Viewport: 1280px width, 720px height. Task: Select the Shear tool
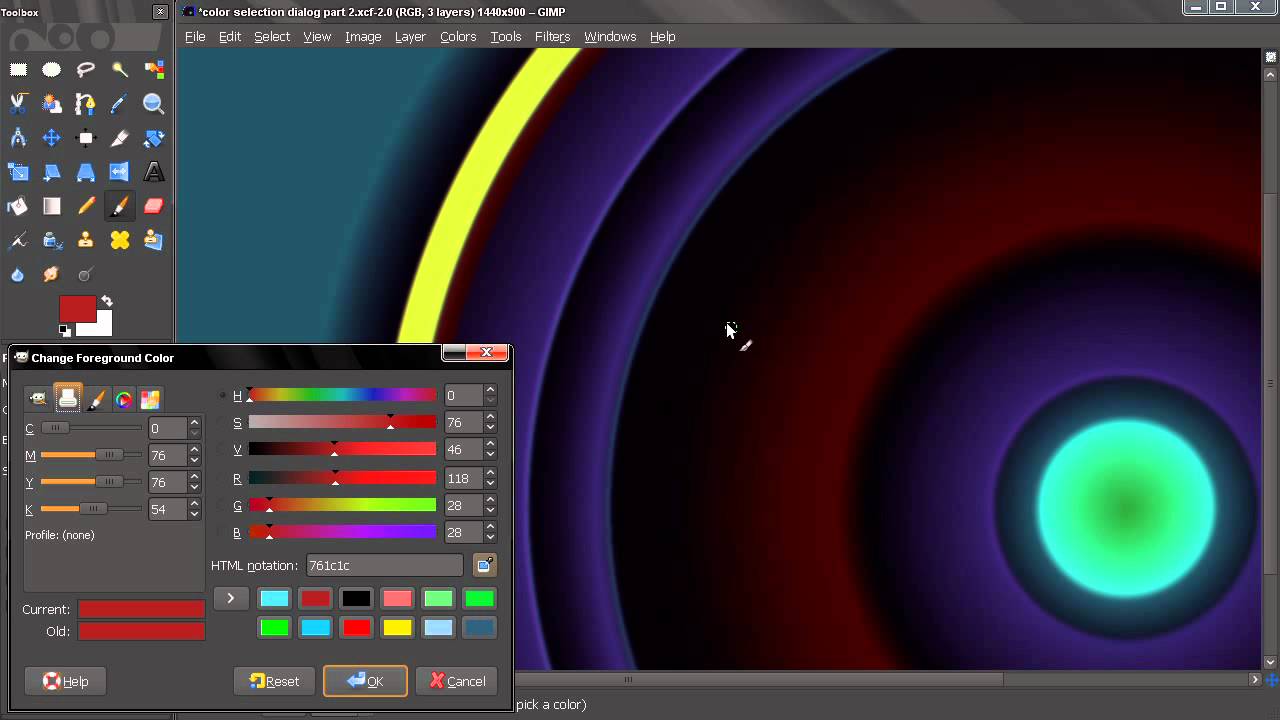(x=52, y=172)
